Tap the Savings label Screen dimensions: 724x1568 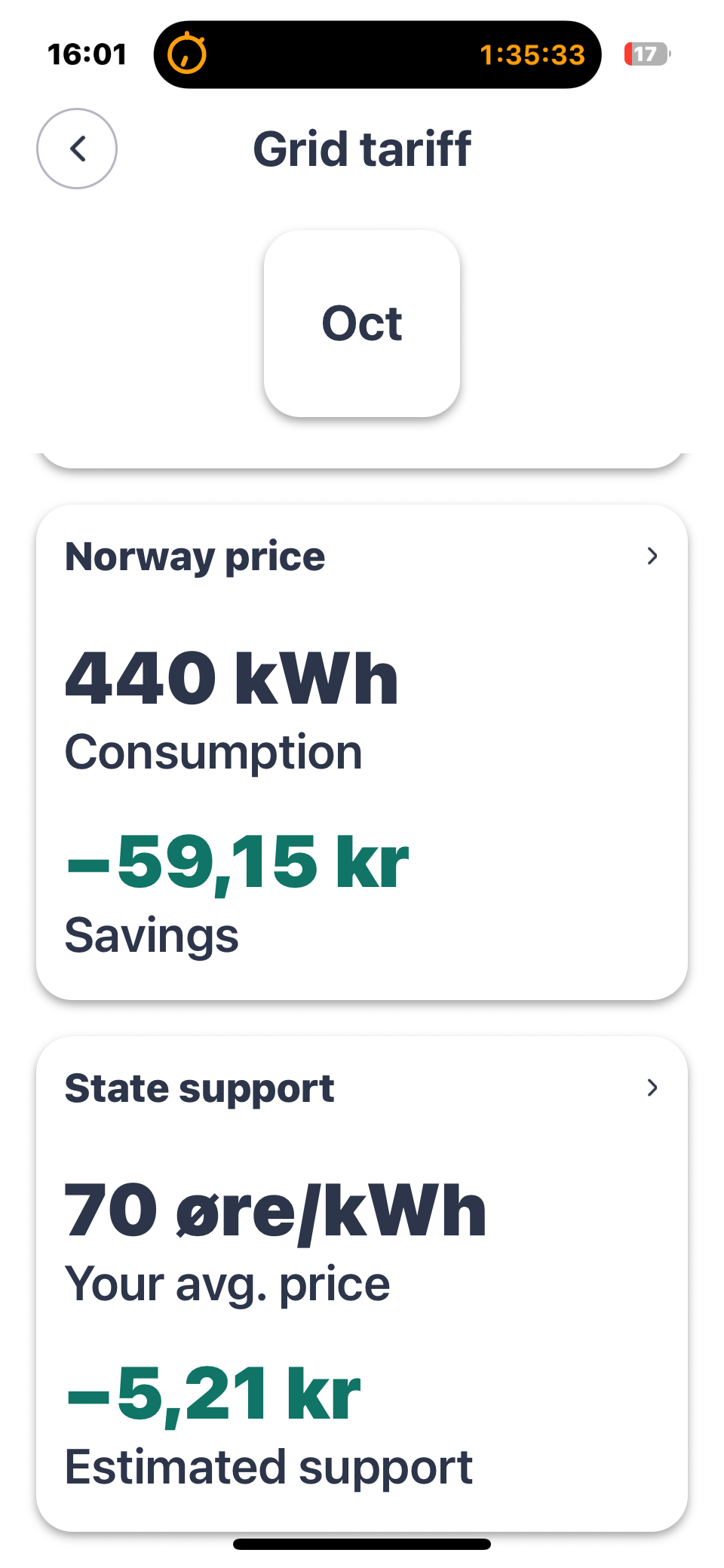[152, 935]
